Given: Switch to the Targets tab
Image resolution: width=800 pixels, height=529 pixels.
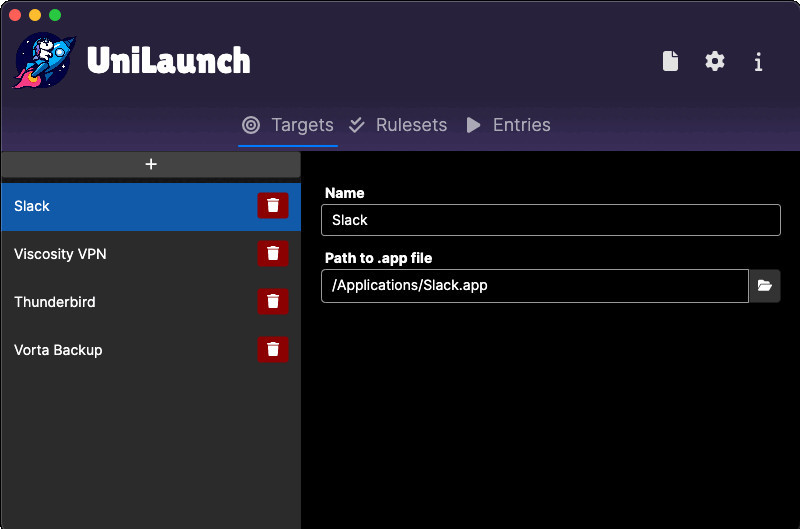Looking at the screenshot, I should tap(288, 125).
